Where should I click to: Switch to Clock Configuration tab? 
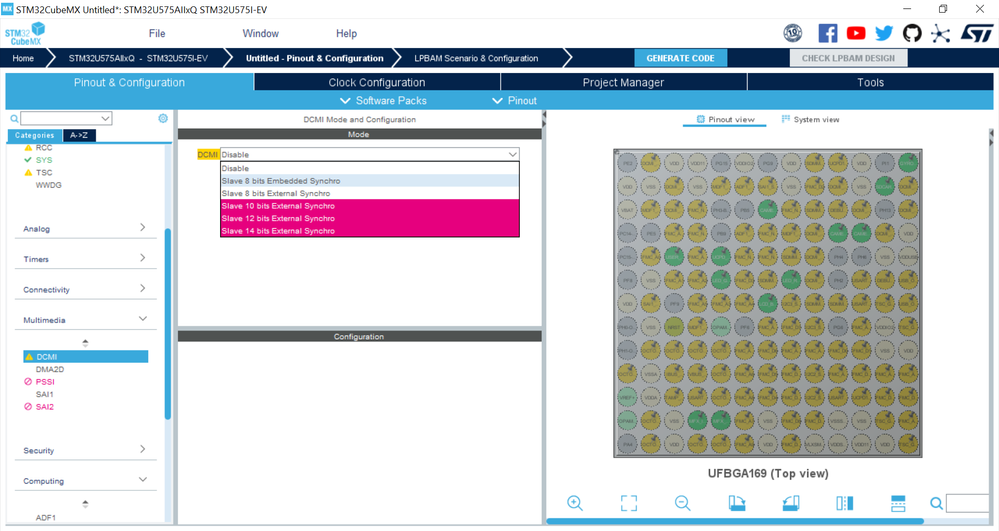click(377, 82)
